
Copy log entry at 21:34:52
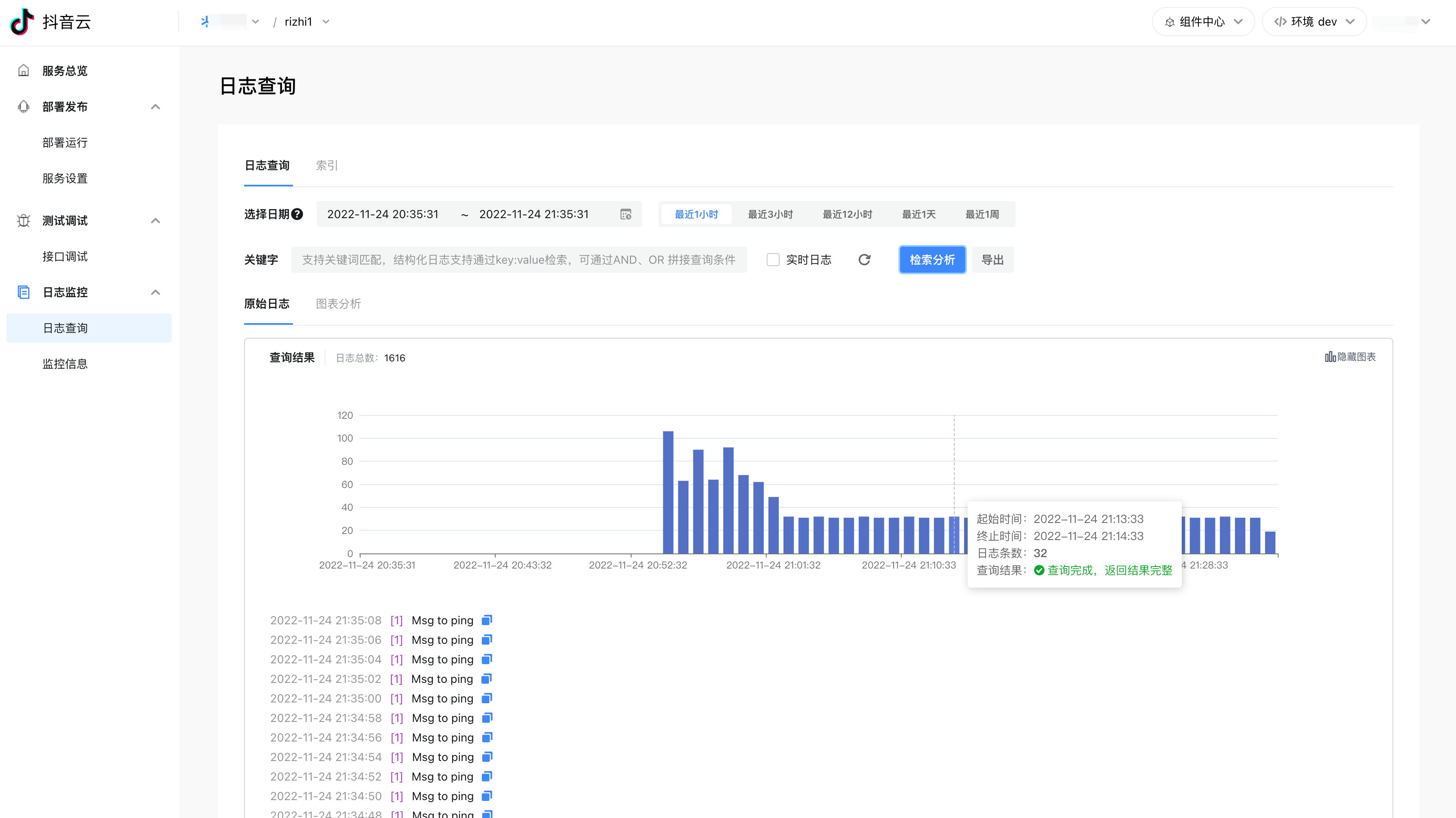click(487, 776)
